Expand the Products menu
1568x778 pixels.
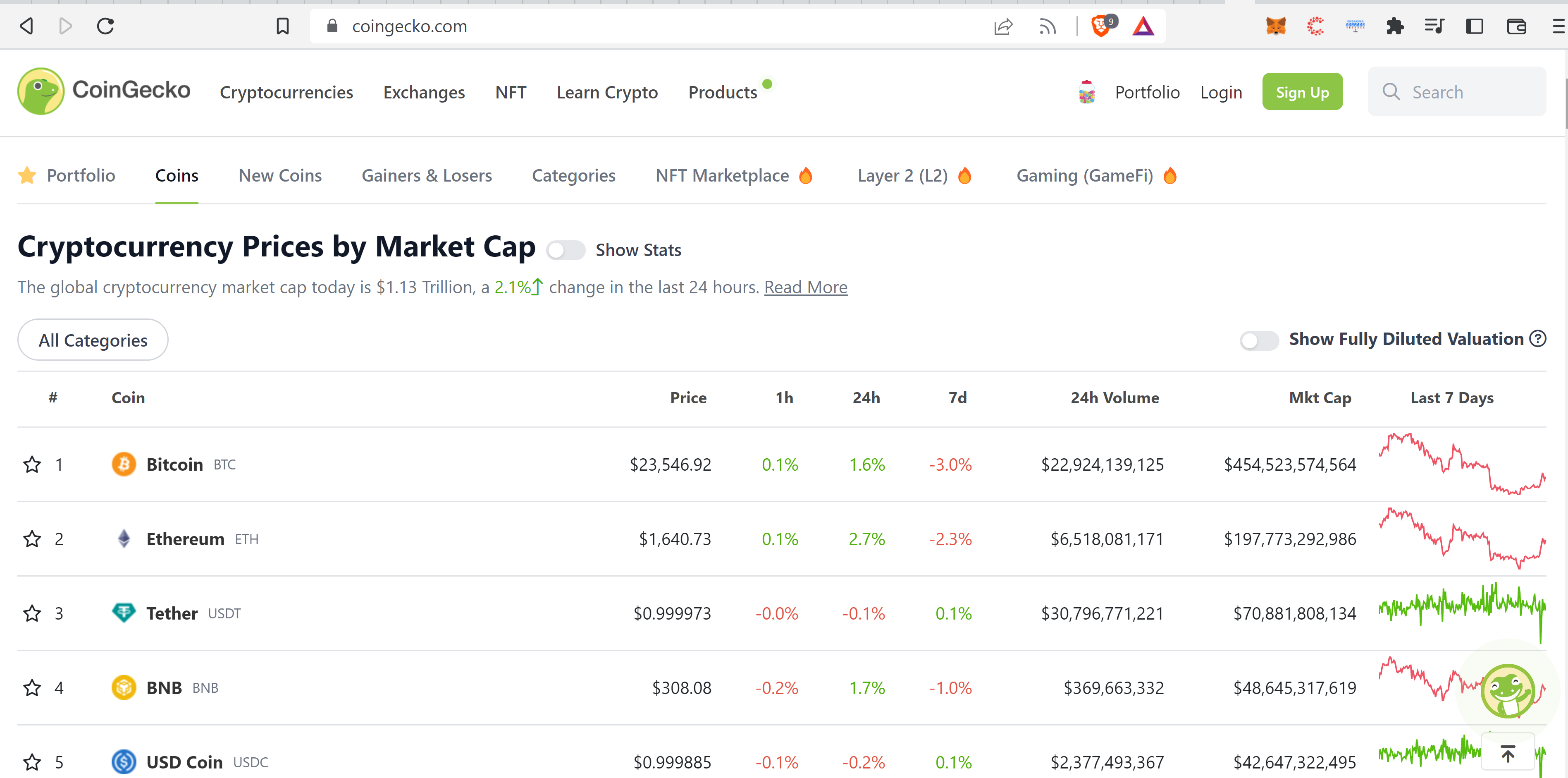click(x=723, y=92)
